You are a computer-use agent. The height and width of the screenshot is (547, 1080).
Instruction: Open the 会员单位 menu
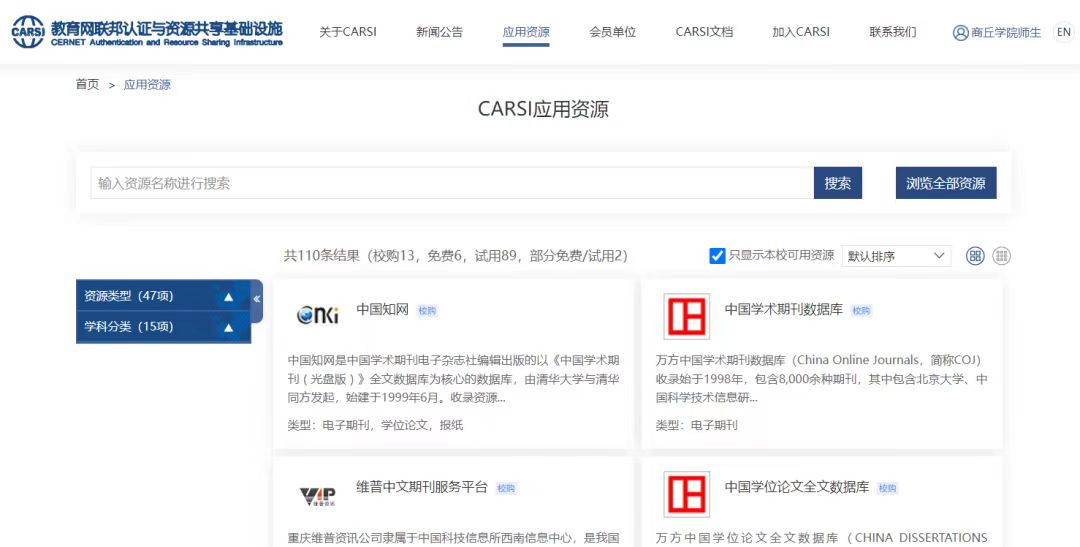pos(612,32)
